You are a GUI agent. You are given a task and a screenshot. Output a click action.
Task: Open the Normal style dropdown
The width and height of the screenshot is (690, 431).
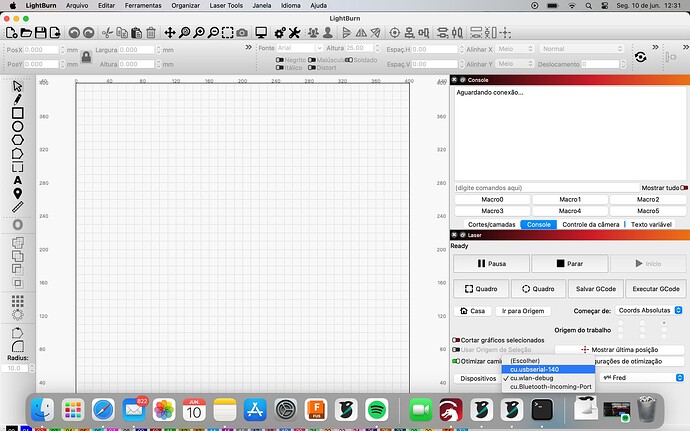pos(582,49)
